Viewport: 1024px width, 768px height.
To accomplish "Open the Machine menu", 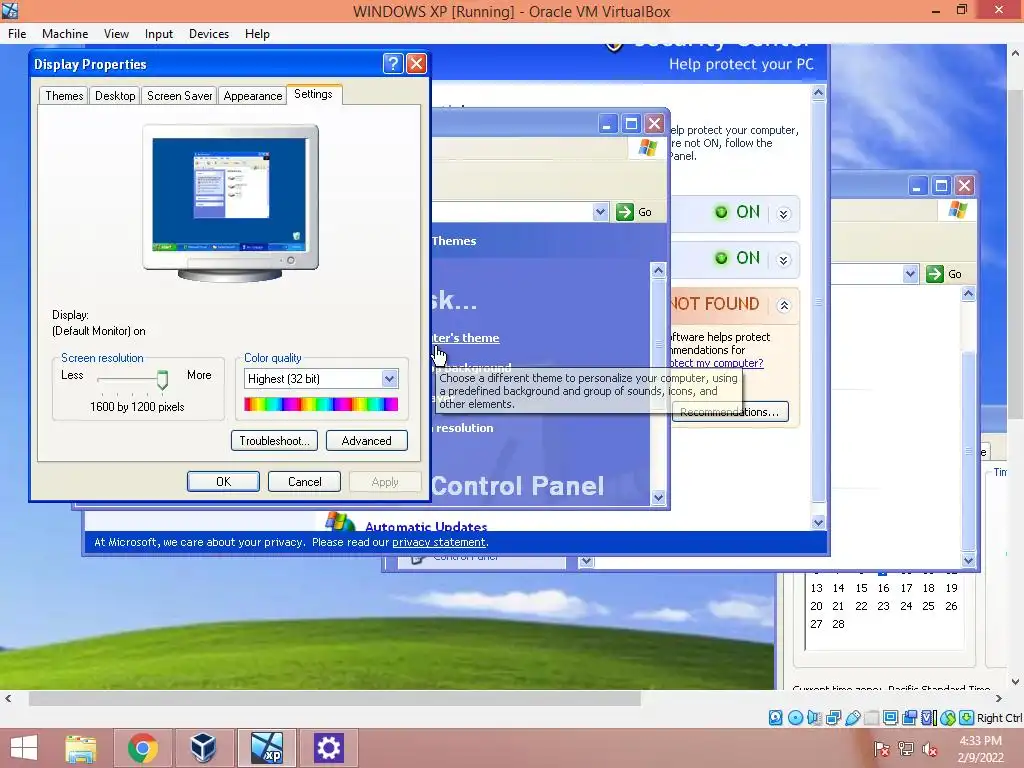I will [x=65, y=34].
